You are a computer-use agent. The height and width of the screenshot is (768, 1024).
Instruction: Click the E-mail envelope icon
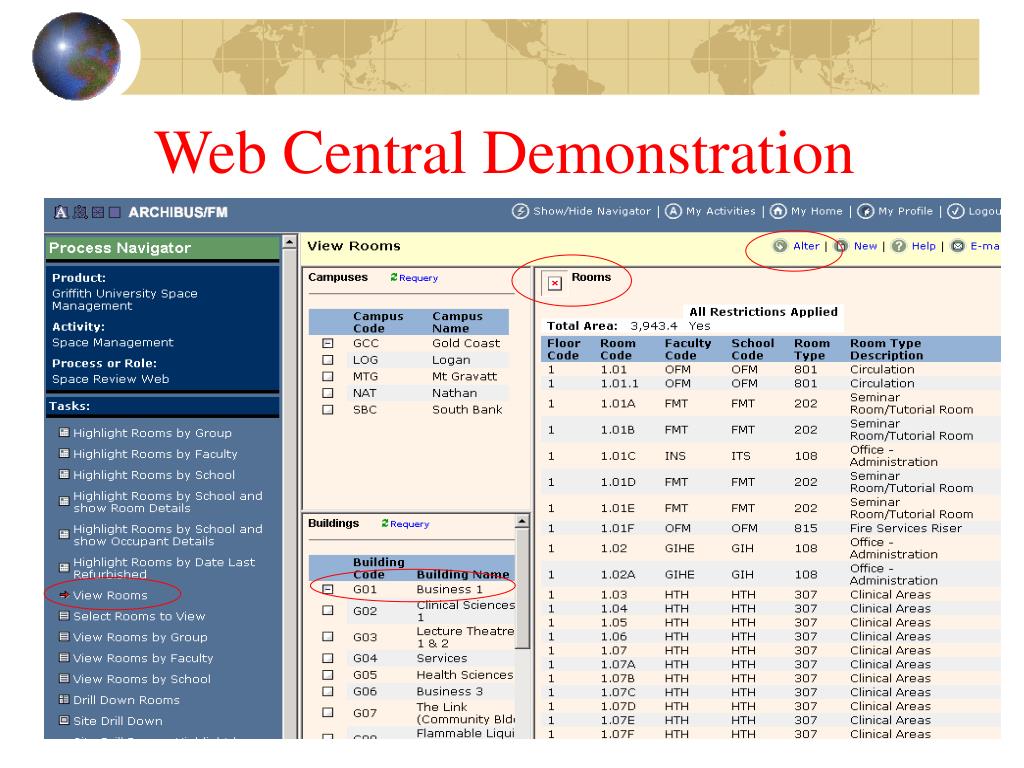(x=957, y=246)
